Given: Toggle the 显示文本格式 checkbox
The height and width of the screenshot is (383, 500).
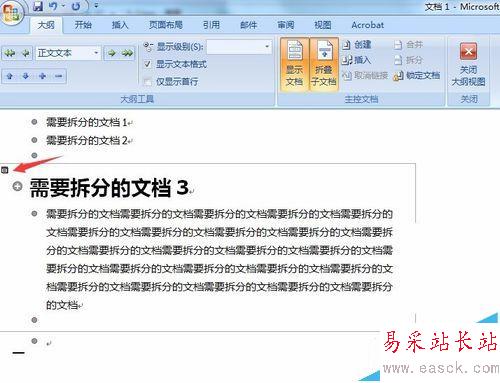Looking at the screenshot, I should [148, 64].
